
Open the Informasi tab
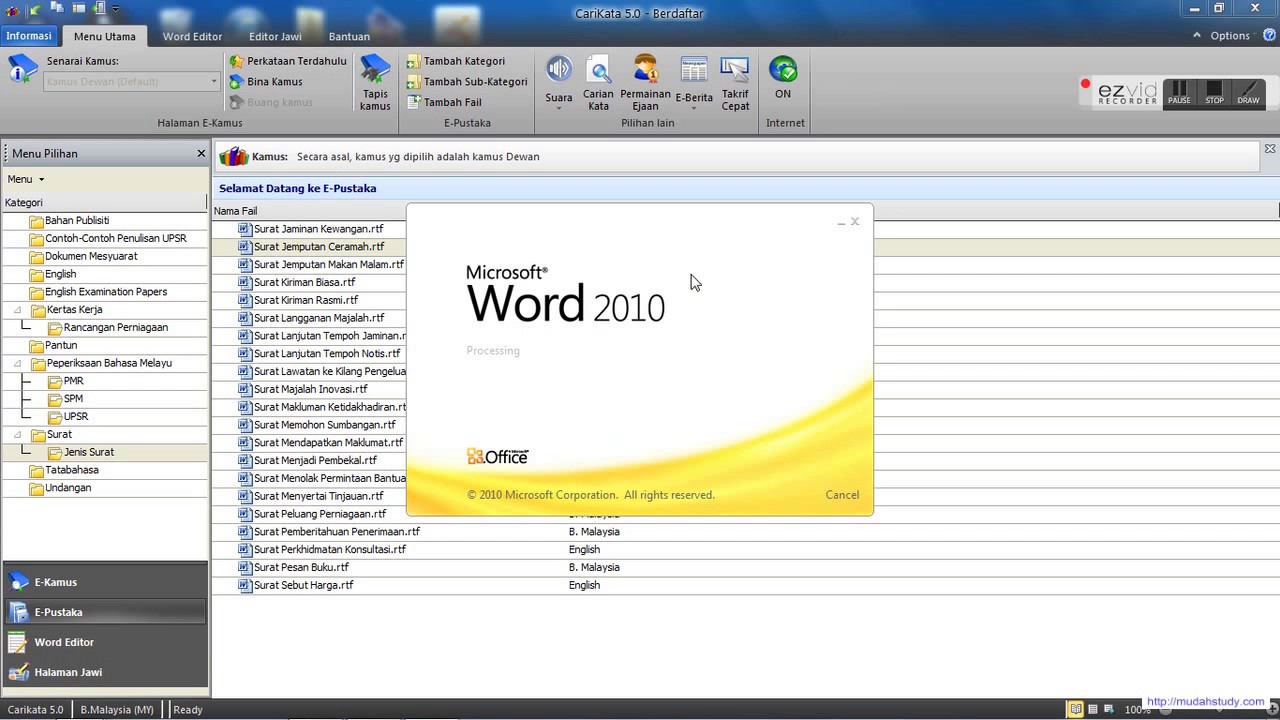pyautogui.click(x=29, y=35)
